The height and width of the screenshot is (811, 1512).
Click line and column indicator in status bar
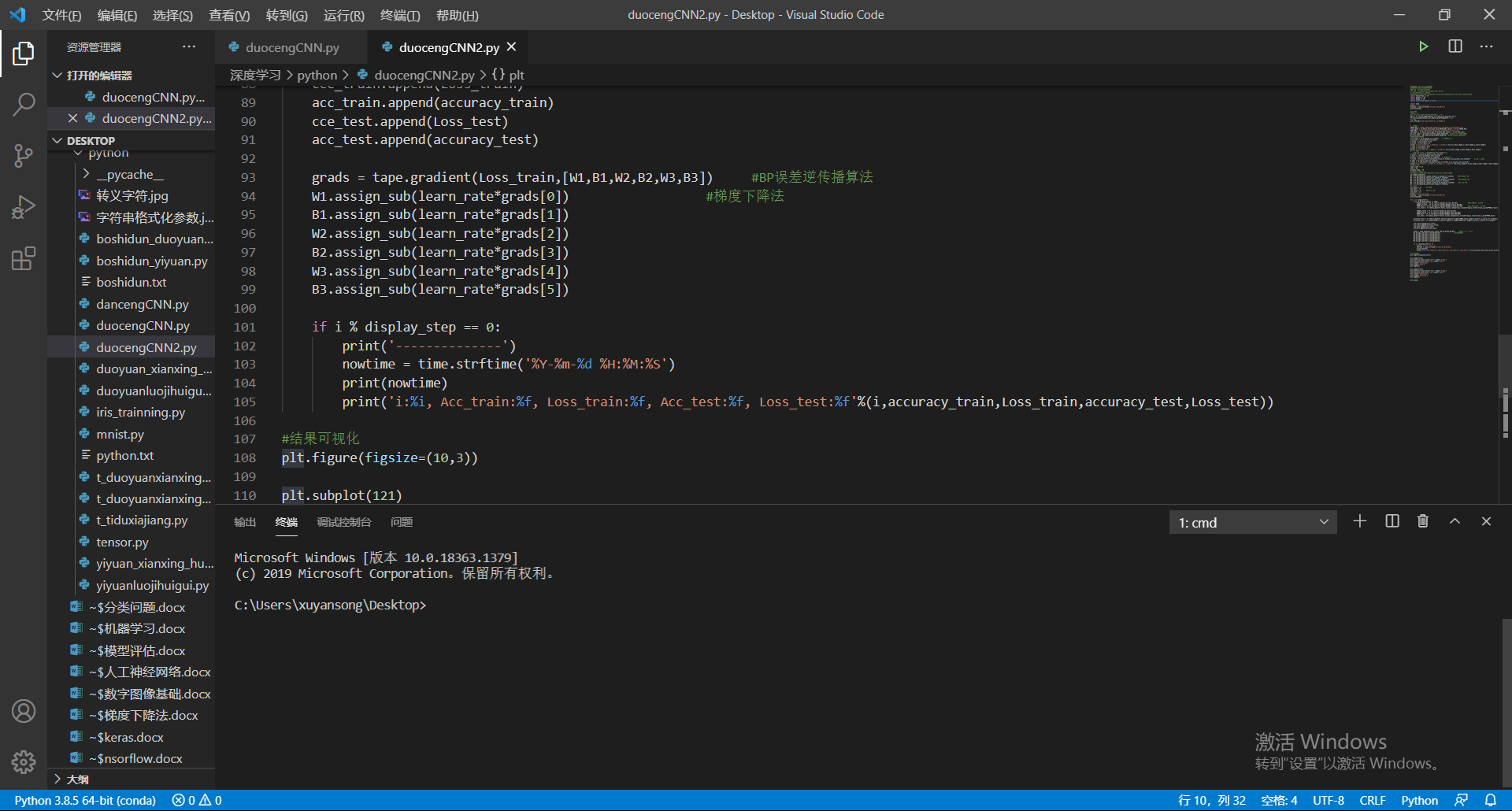[1211, 800]
